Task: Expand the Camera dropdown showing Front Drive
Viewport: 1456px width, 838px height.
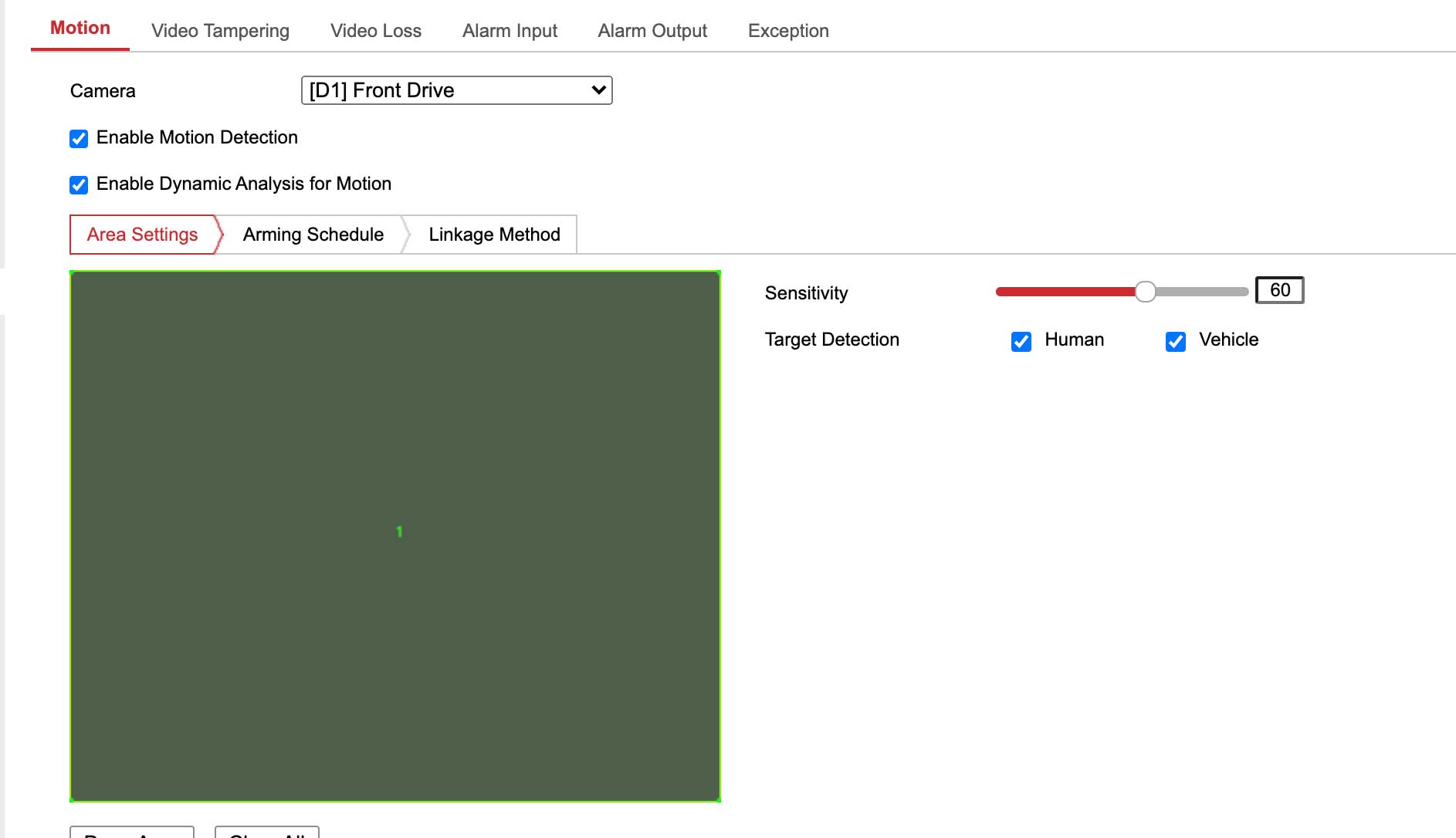Action: [456, 90]
